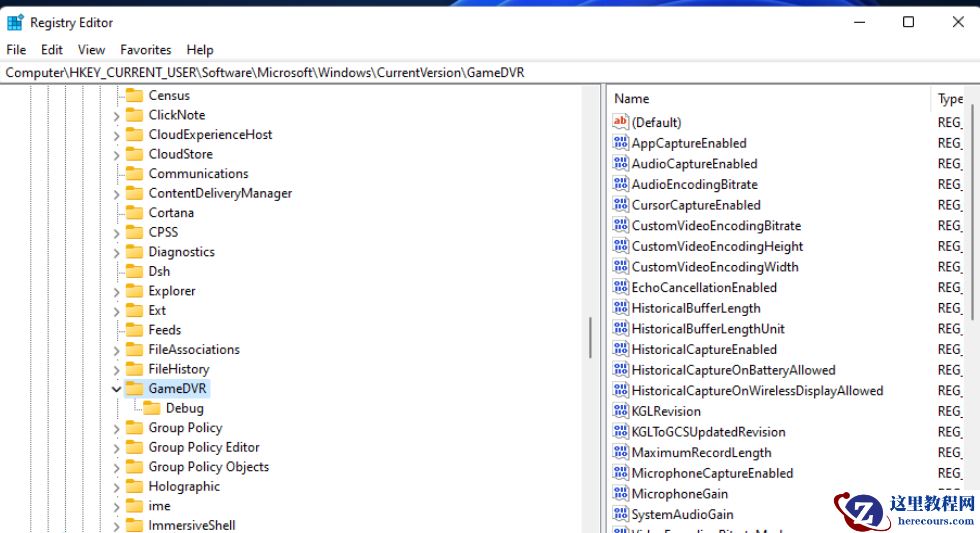
Task: Expand the CPSS key
Action: (116, 233)
